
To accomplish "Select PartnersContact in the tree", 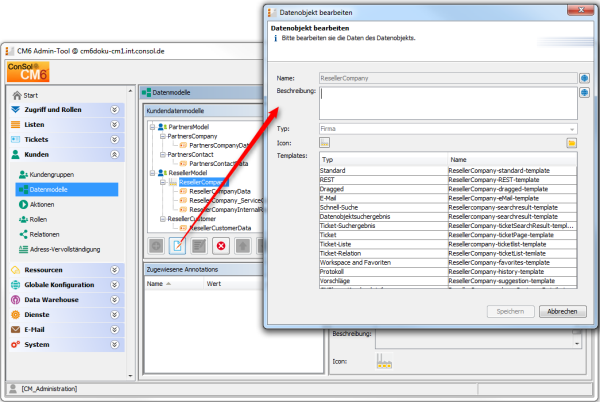I will click(x=190, y=155).
